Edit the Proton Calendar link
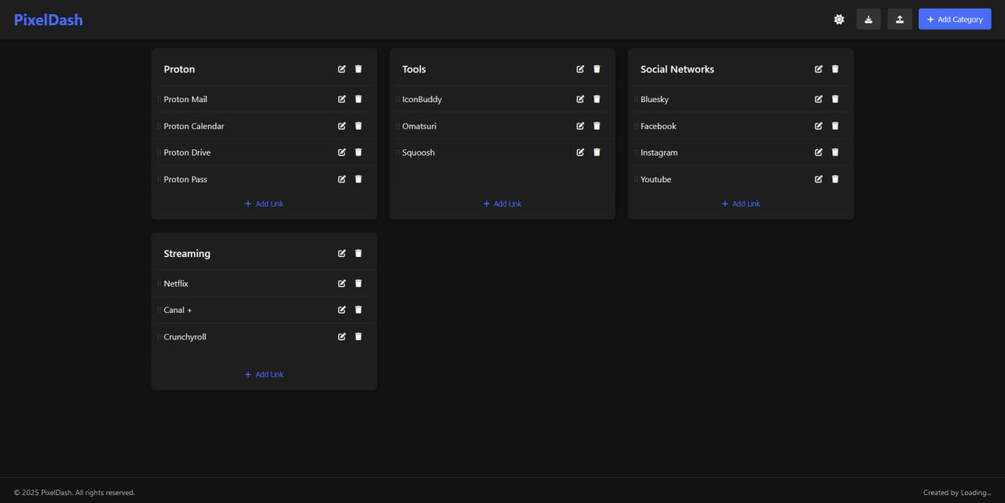Viewport: 1005px width, 503px height. pyautogui.click(x=342, y=126)
